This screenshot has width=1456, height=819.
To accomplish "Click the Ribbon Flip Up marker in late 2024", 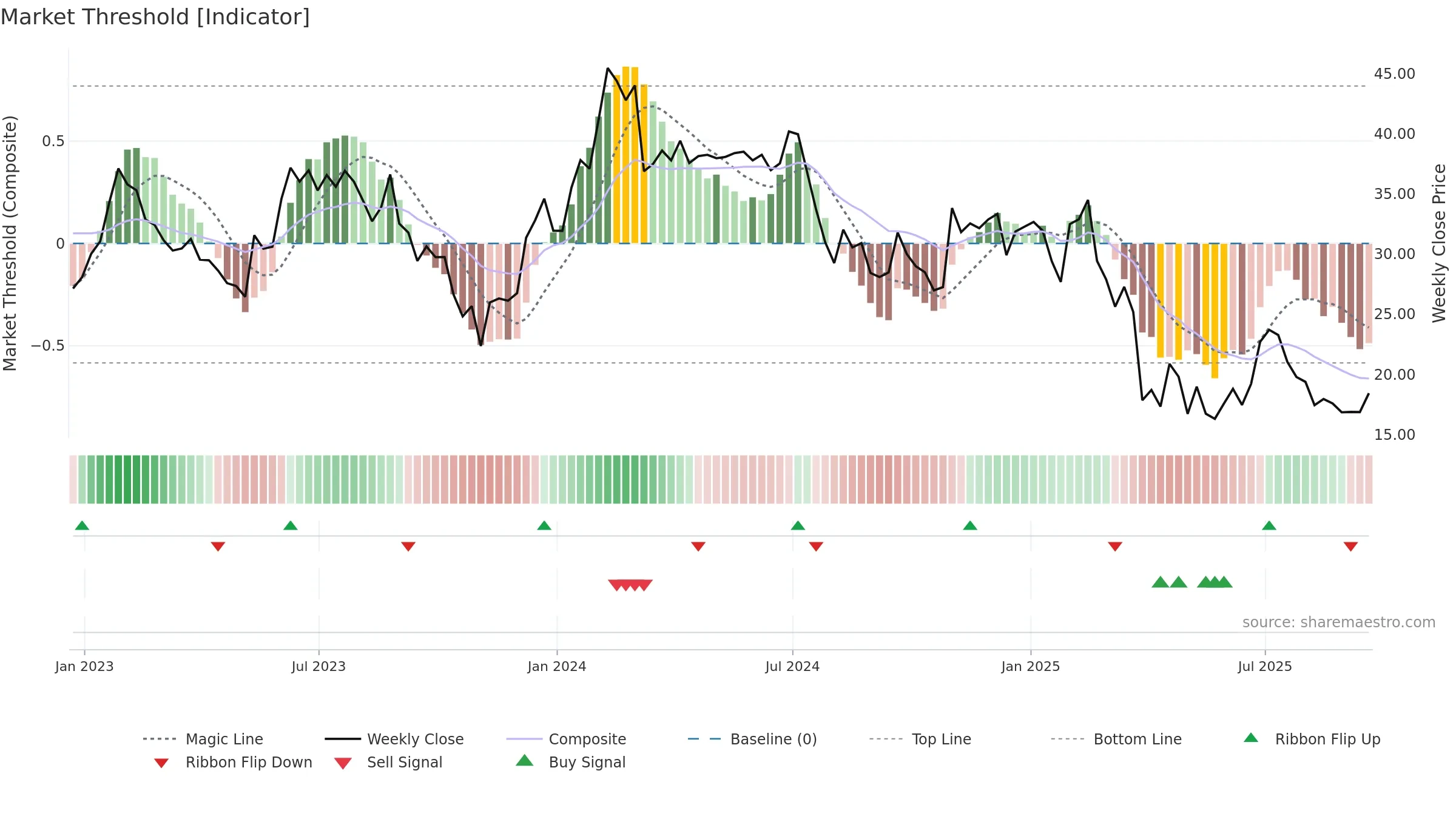I will [970, 525].
